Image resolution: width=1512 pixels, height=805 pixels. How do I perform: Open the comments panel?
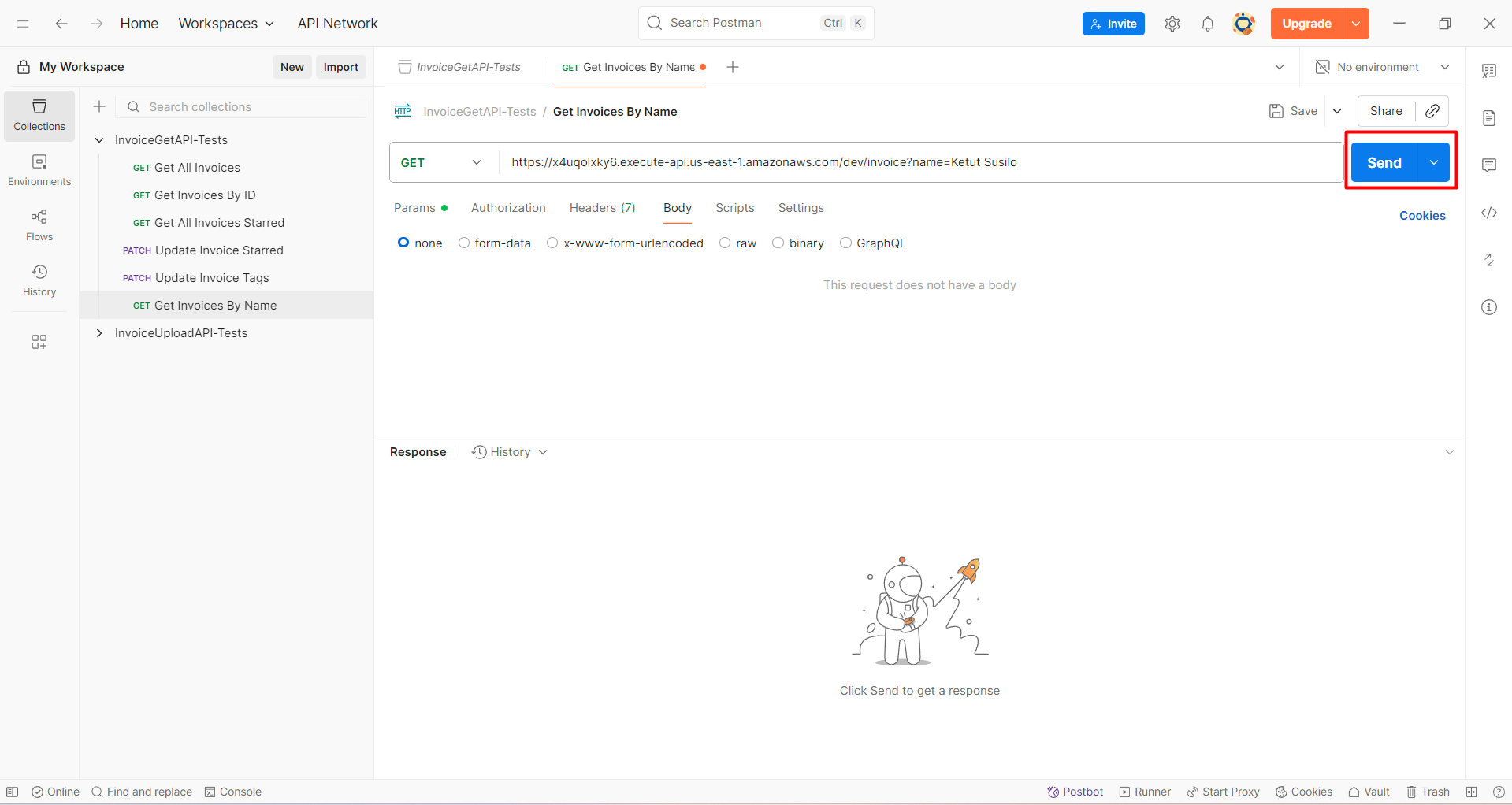pyautogui.click(x=1489, y=165)
